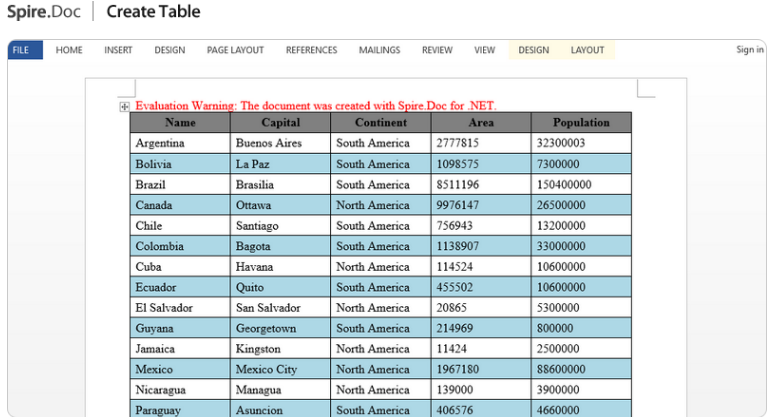Click area value 8511196

click(x=457, y=184)
